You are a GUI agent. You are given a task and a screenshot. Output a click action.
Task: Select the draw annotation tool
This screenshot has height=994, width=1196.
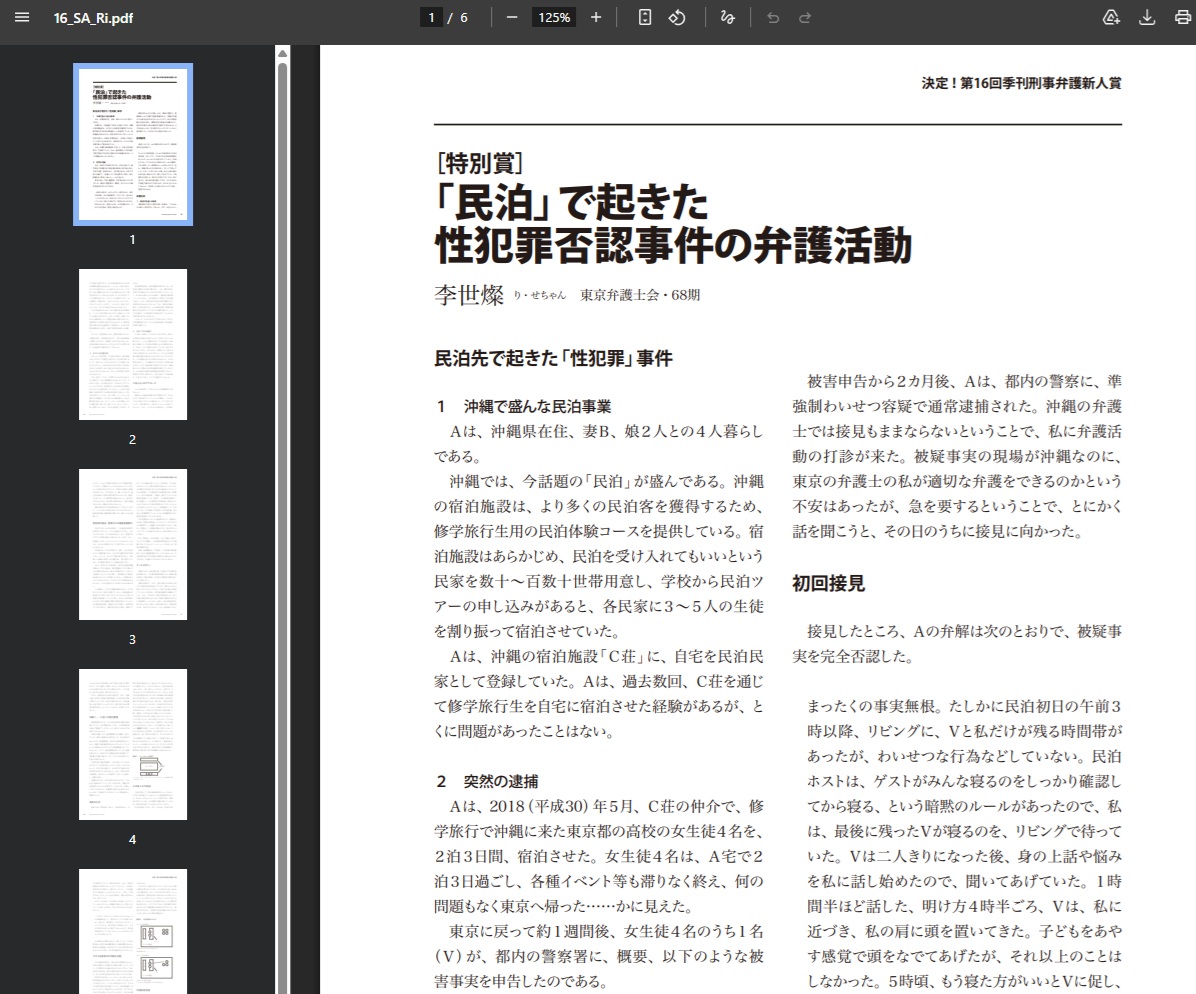coord(727,18)
